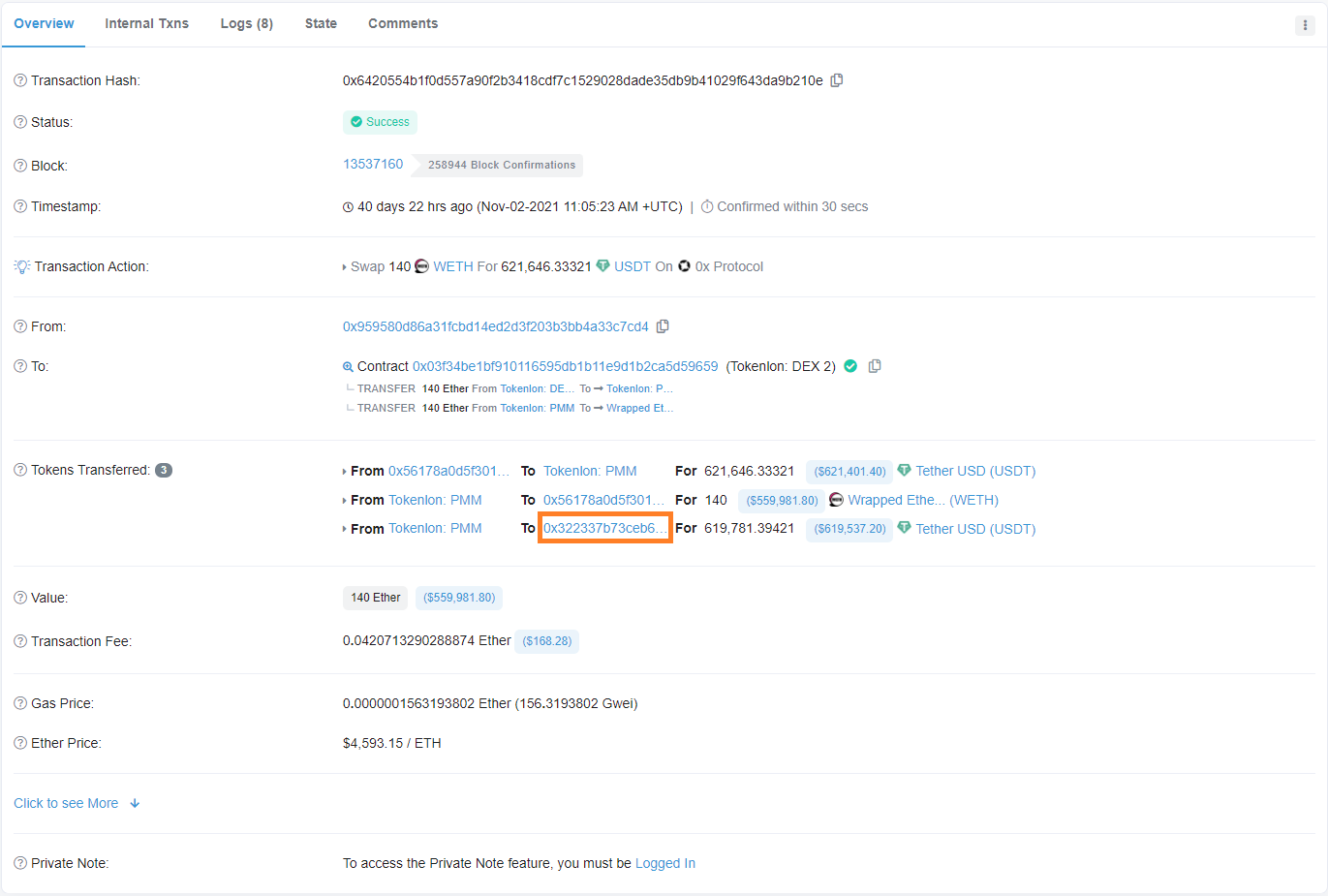Open block 13537160 link
The height and width of the screenshot is (896, 1328).
pos(373,164)
